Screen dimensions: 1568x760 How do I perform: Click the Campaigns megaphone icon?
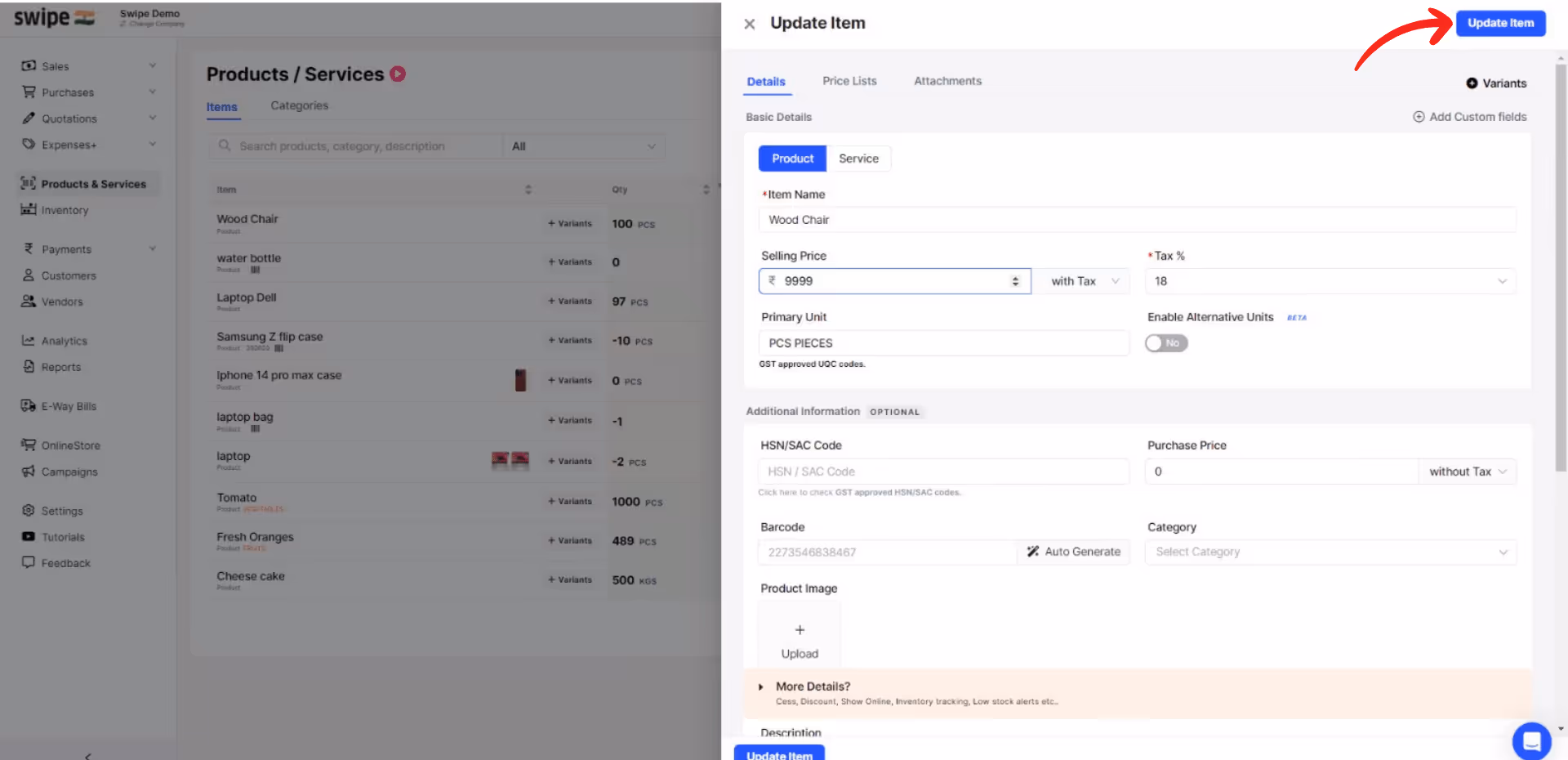tap(29, 472)
